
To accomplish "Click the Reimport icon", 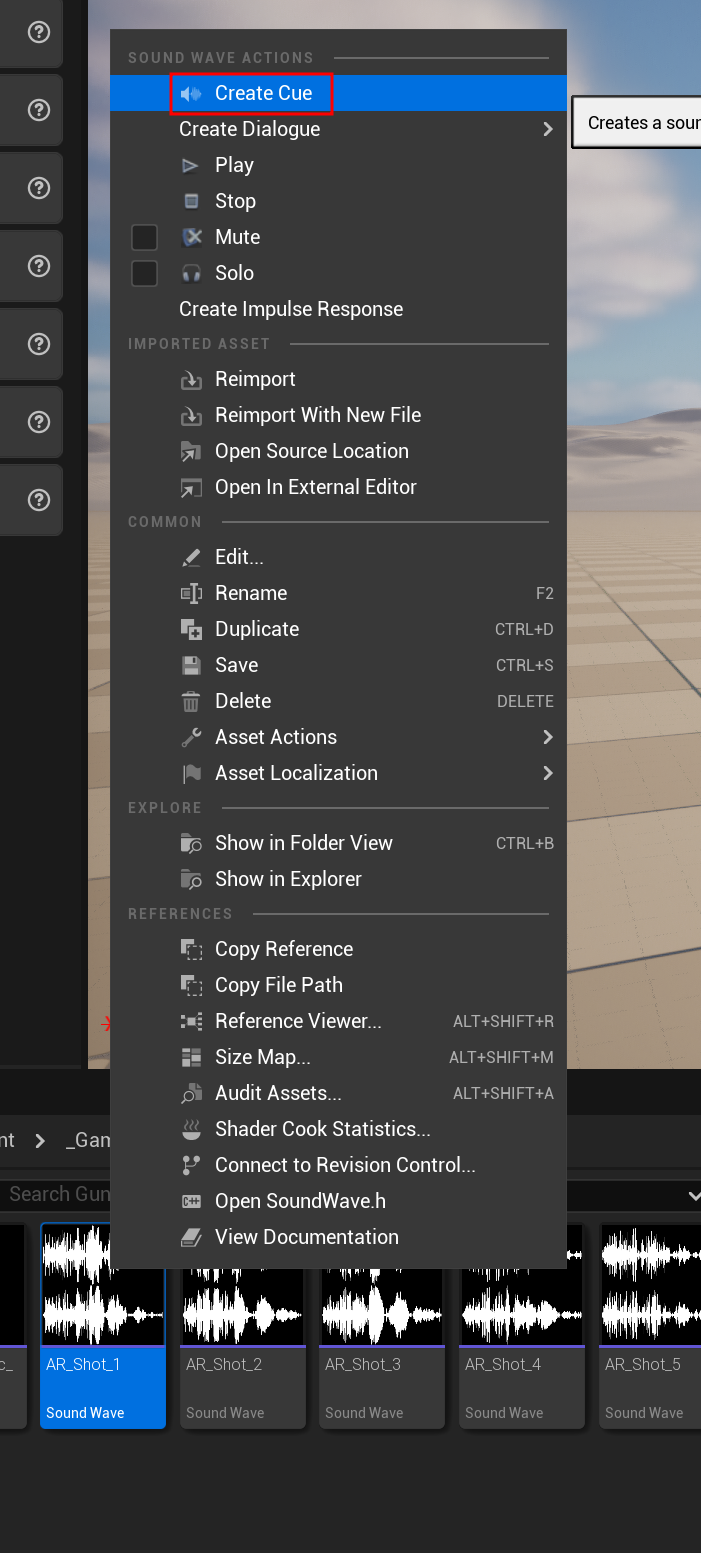I will click(191, 380).
